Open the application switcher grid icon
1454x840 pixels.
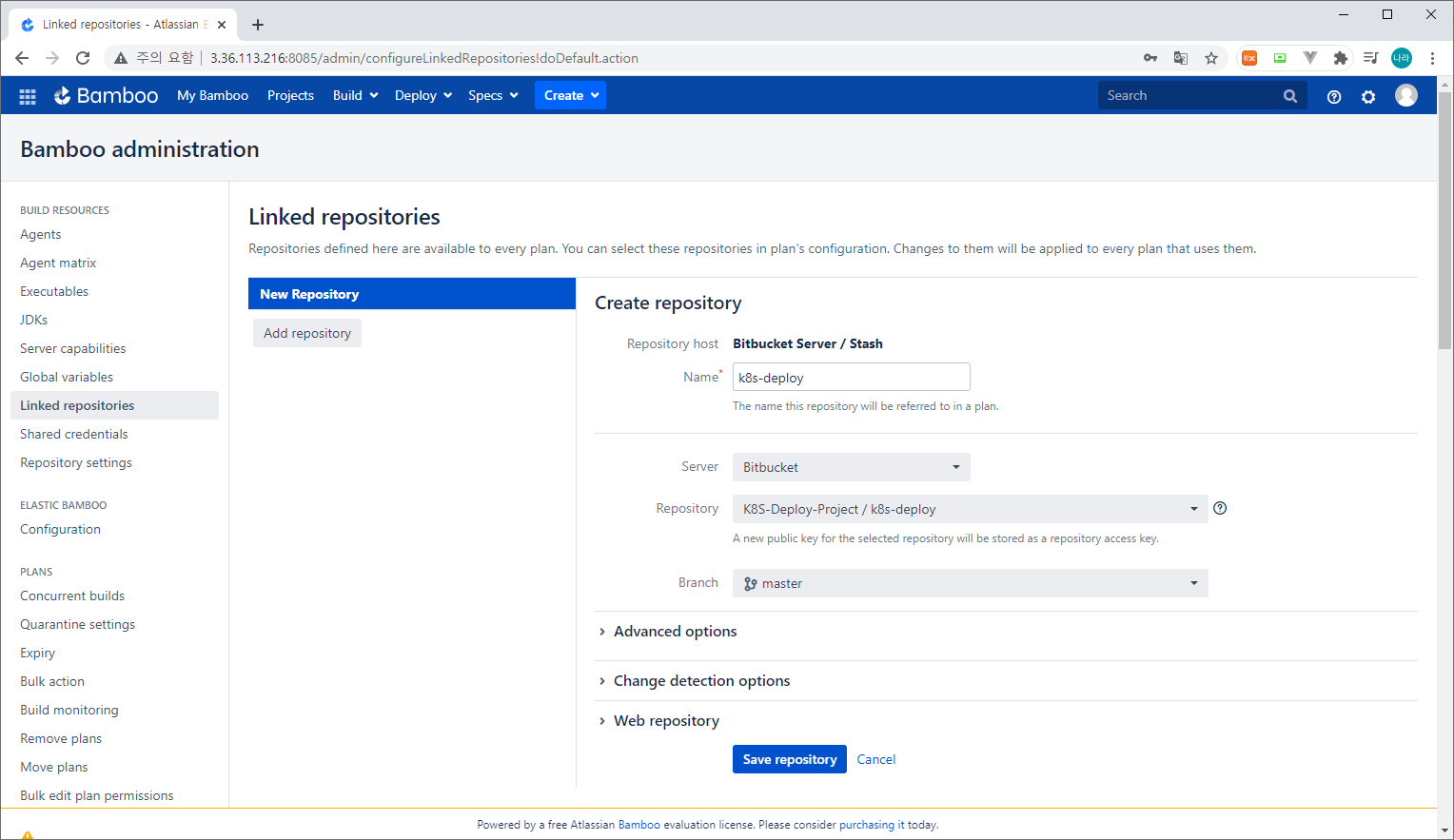(28, 96)
